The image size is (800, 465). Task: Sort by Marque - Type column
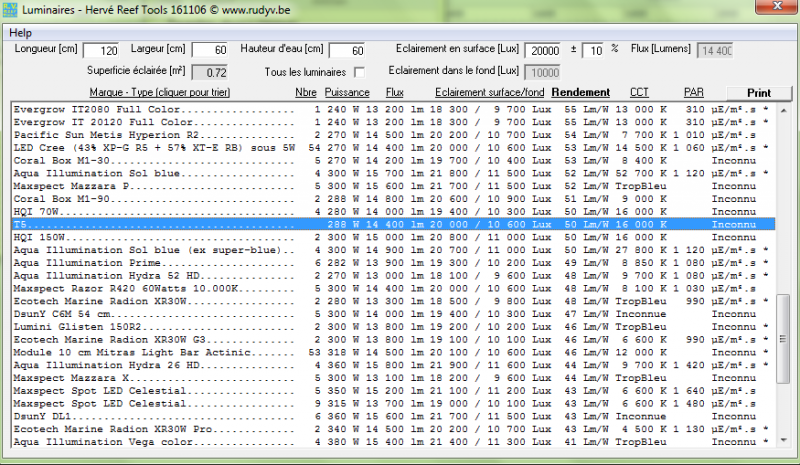160,92
